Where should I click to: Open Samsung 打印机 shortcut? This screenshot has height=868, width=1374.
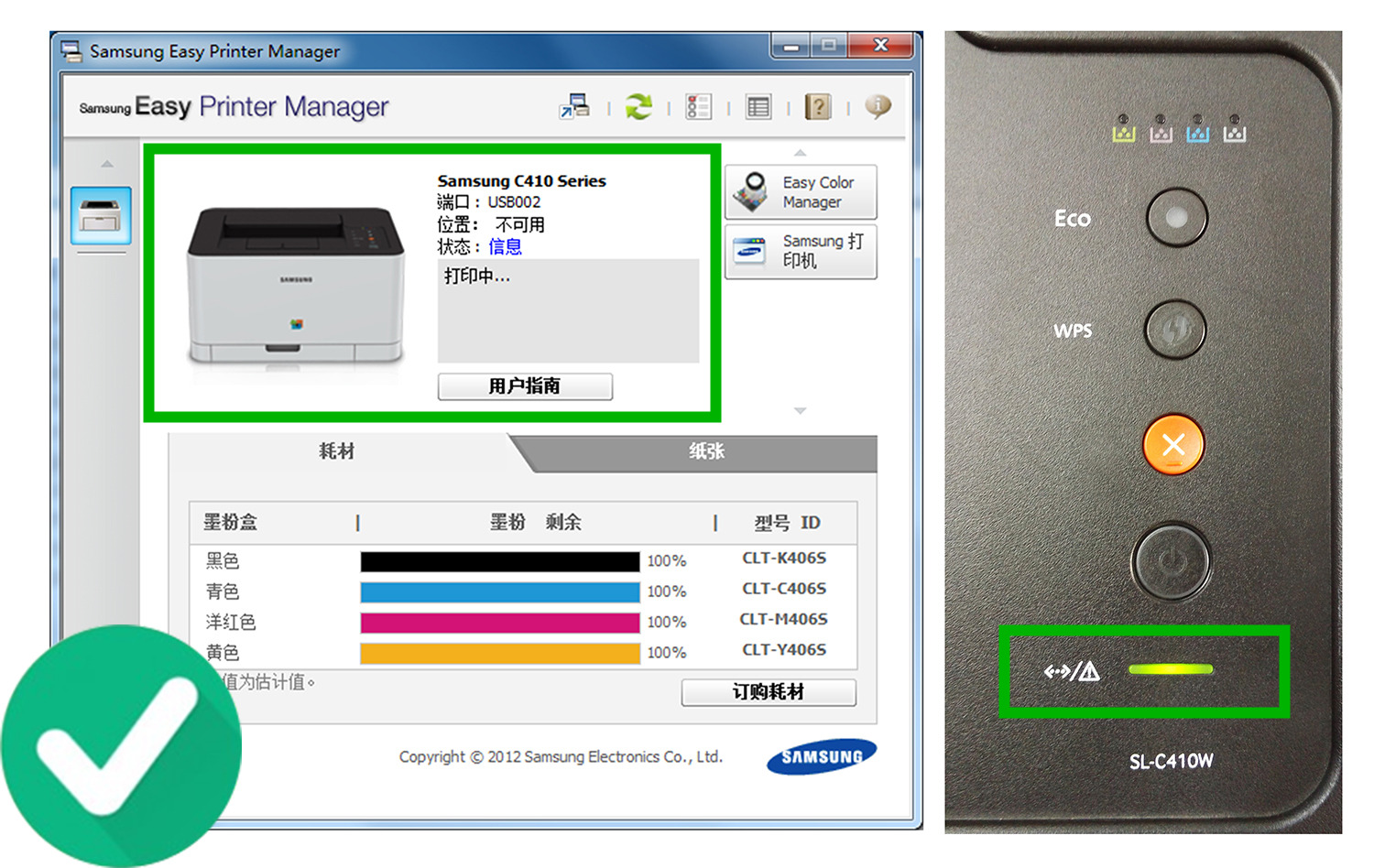(x=801, y=251)
